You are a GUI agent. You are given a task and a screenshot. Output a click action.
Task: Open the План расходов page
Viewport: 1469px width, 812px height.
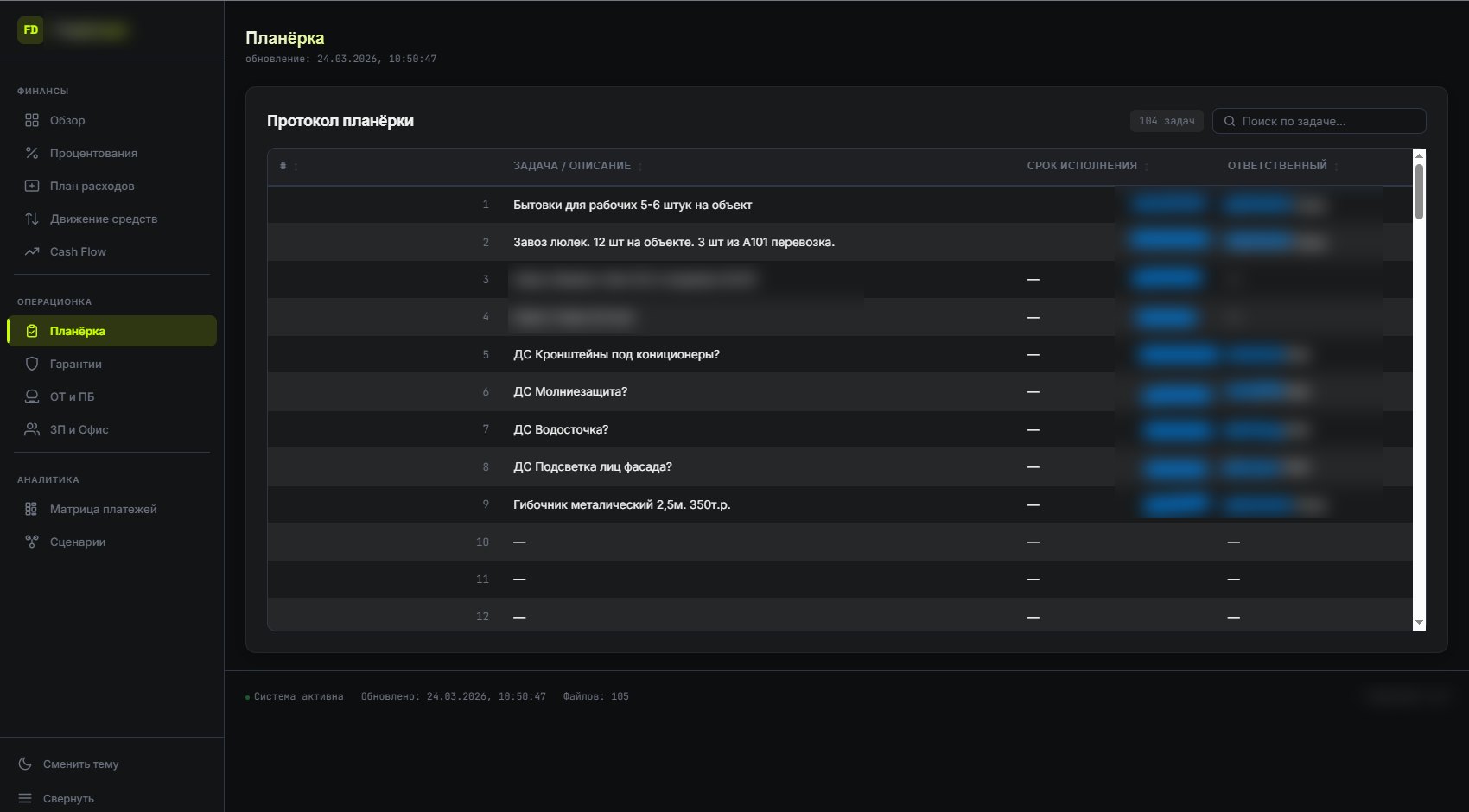coord(111,186)
